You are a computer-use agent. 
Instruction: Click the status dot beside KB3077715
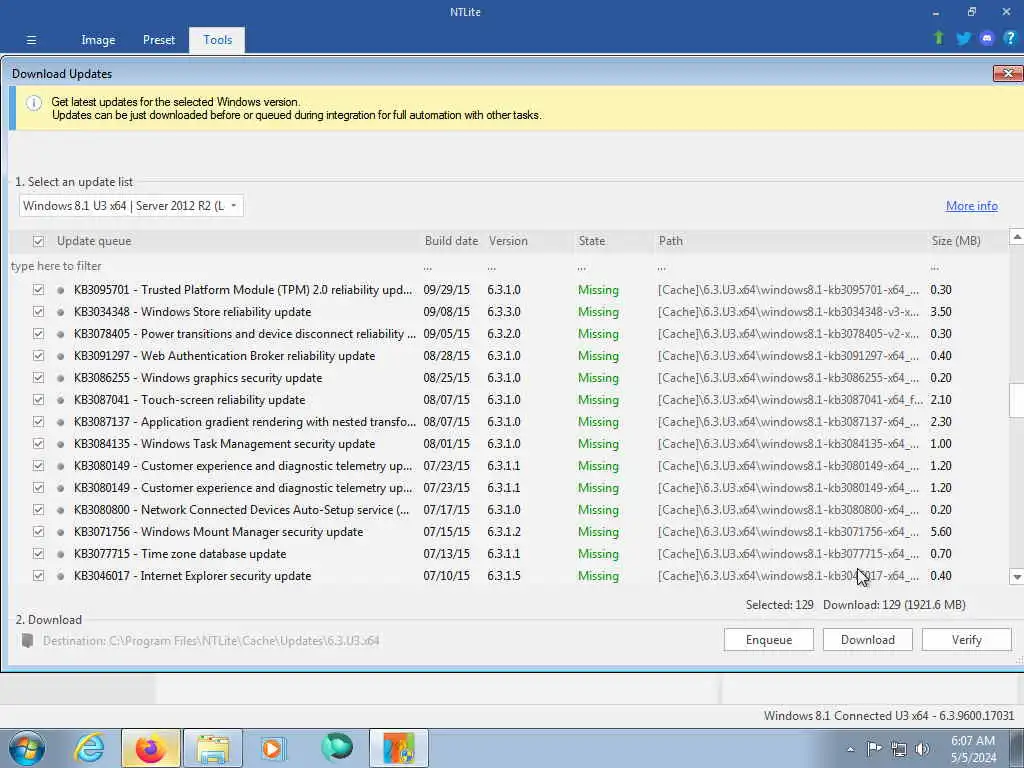click(x=61, y=554)
